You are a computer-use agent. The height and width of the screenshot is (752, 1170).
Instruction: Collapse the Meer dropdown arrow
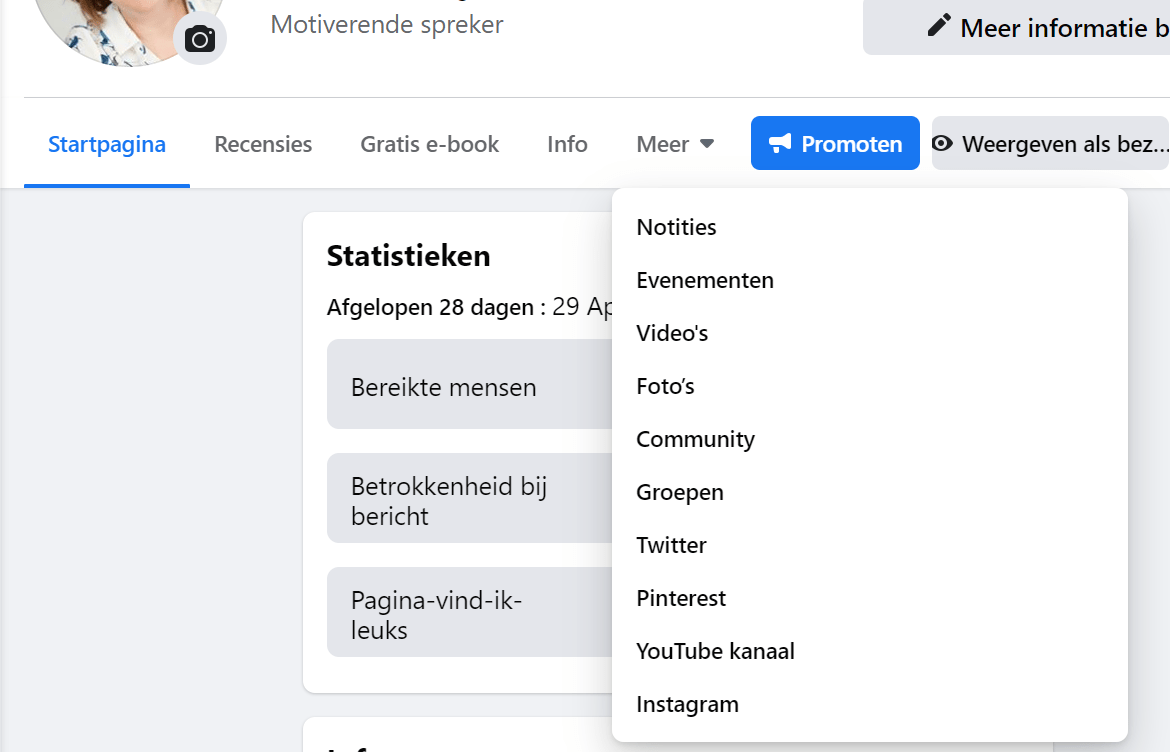coord(707,143)
